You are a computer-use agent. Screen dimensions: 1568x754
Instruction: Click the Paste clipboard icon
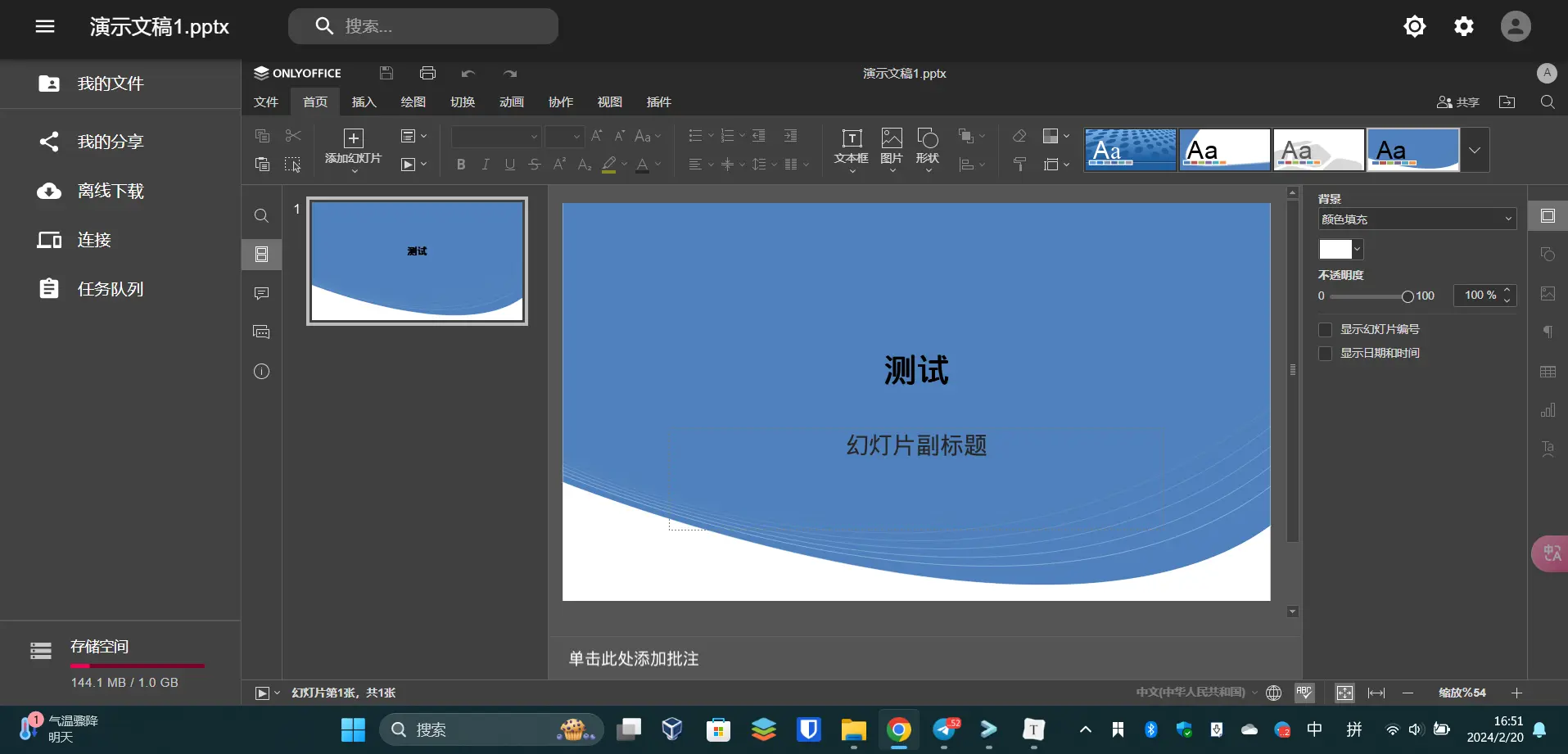262,165
